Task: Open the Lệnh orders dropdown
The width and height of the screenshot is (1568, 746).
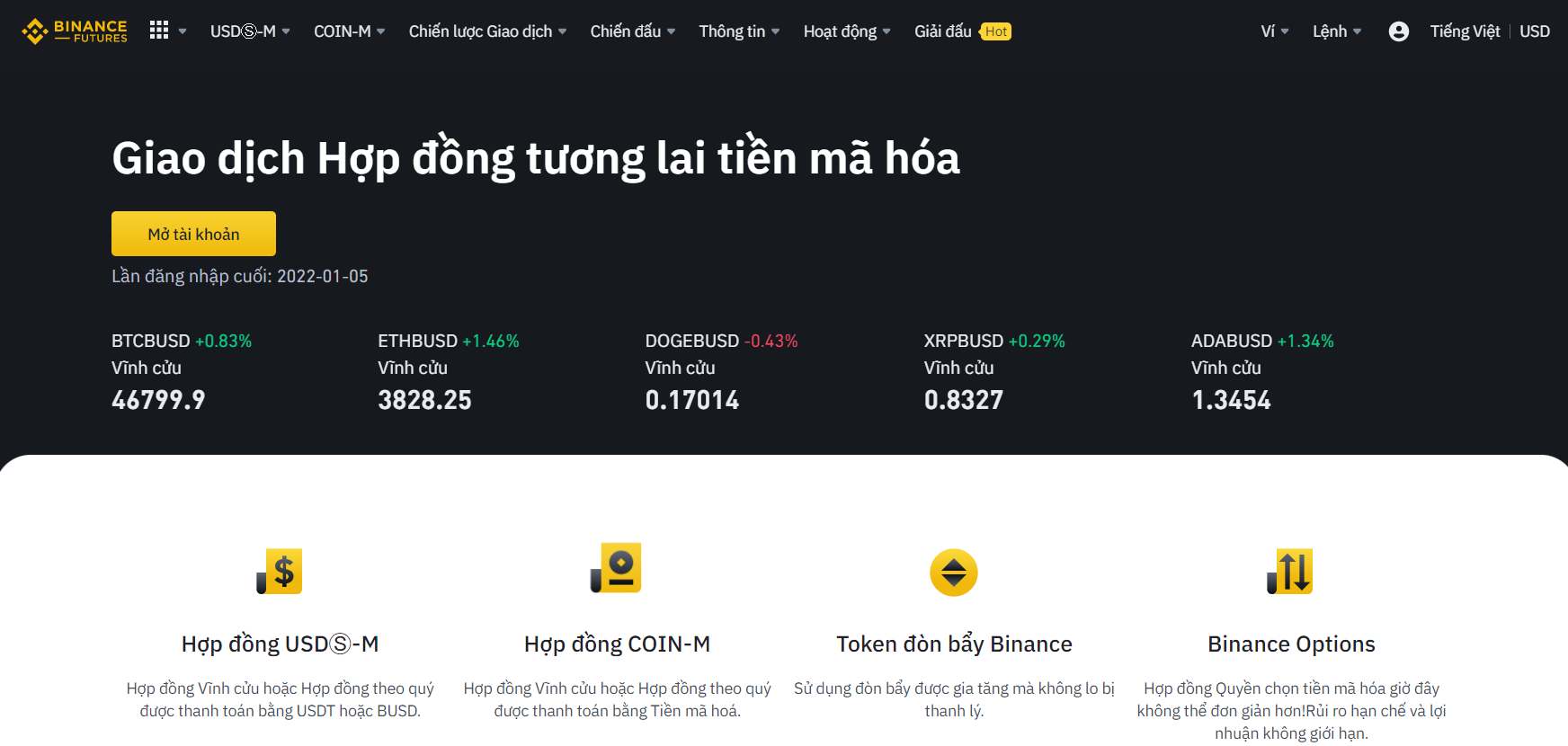Action: [1337, 31]
